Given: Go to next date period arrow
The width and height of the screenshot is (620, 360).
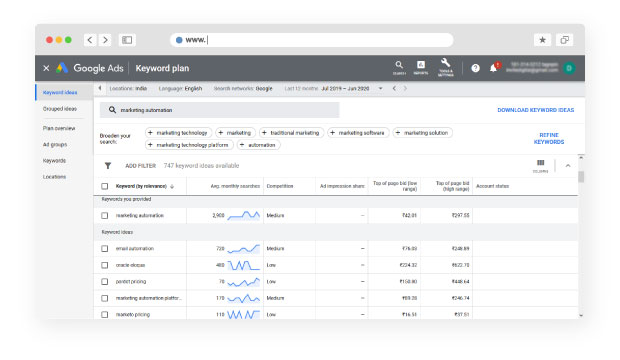Looking at the screenshot, I should click(405, 89).
